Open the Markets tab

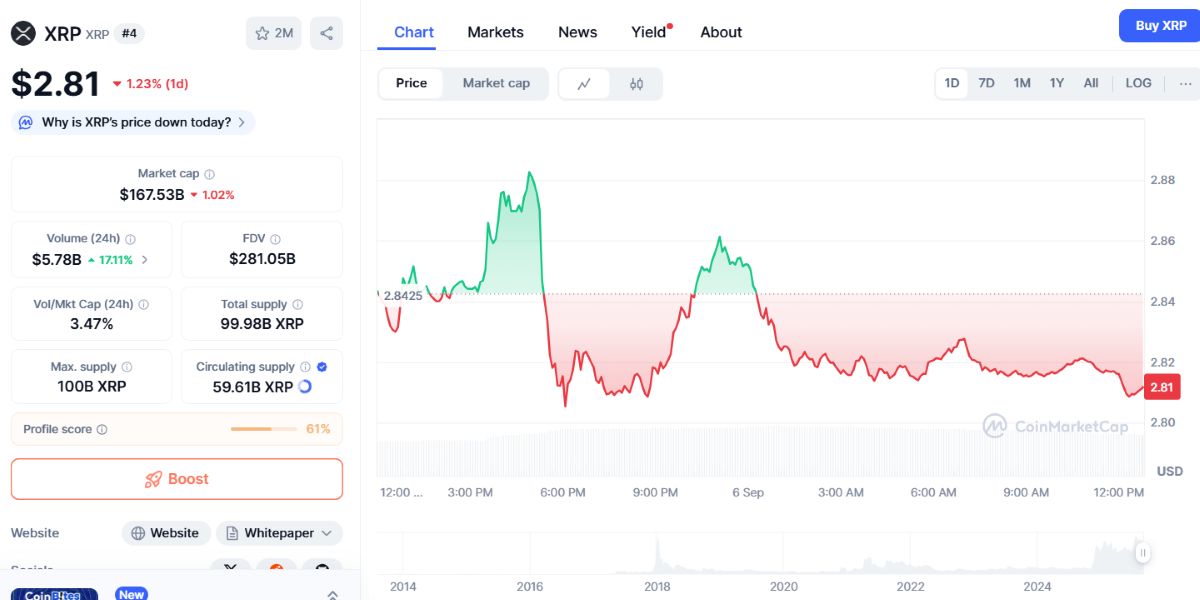point(495,32)
